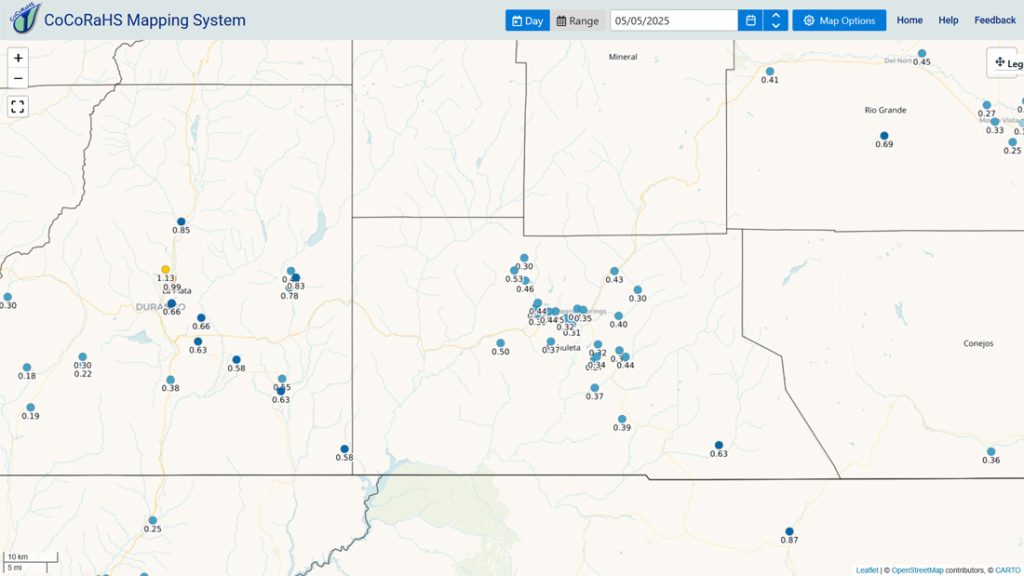
Task: Select the 0.33 station marker near Monte Vista
Action: pos(995,122)
